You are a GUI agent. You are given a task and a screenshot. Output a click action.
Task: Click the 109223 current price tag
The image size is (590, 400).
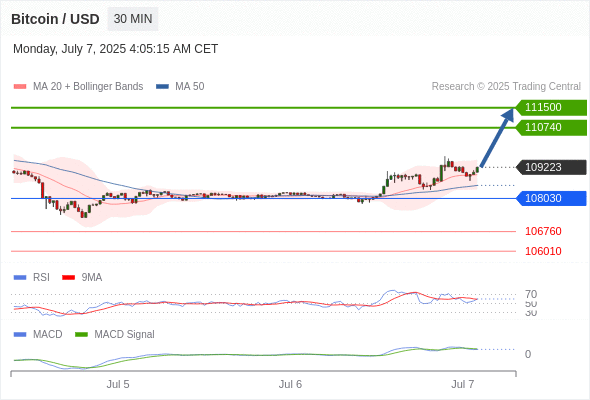tap(551, 167)
